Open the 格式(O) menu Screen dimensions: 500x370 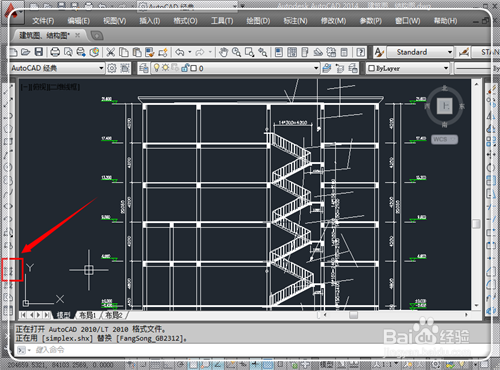coord(185,21)
